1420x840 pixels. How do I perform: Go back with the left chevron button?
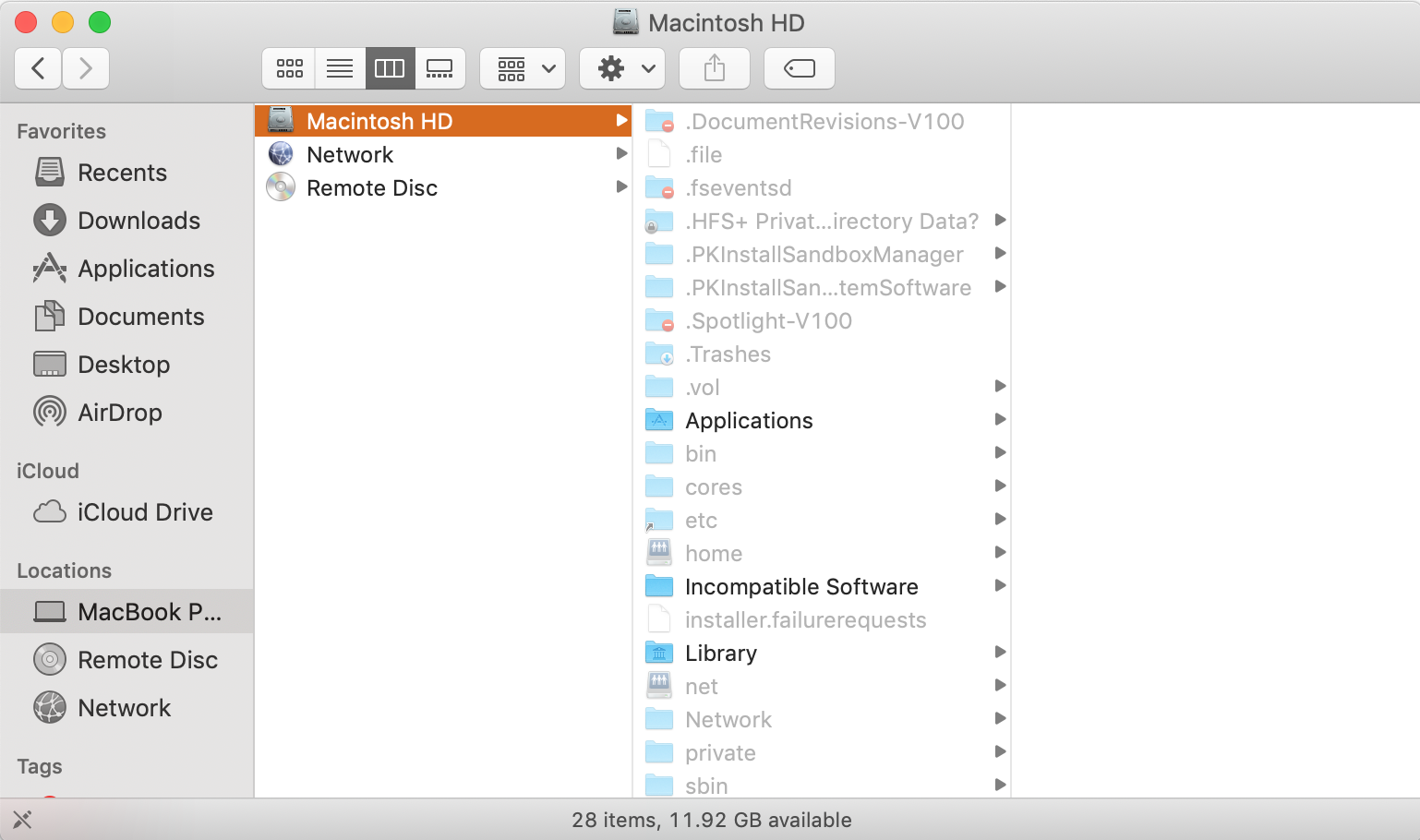pos(38,68)
